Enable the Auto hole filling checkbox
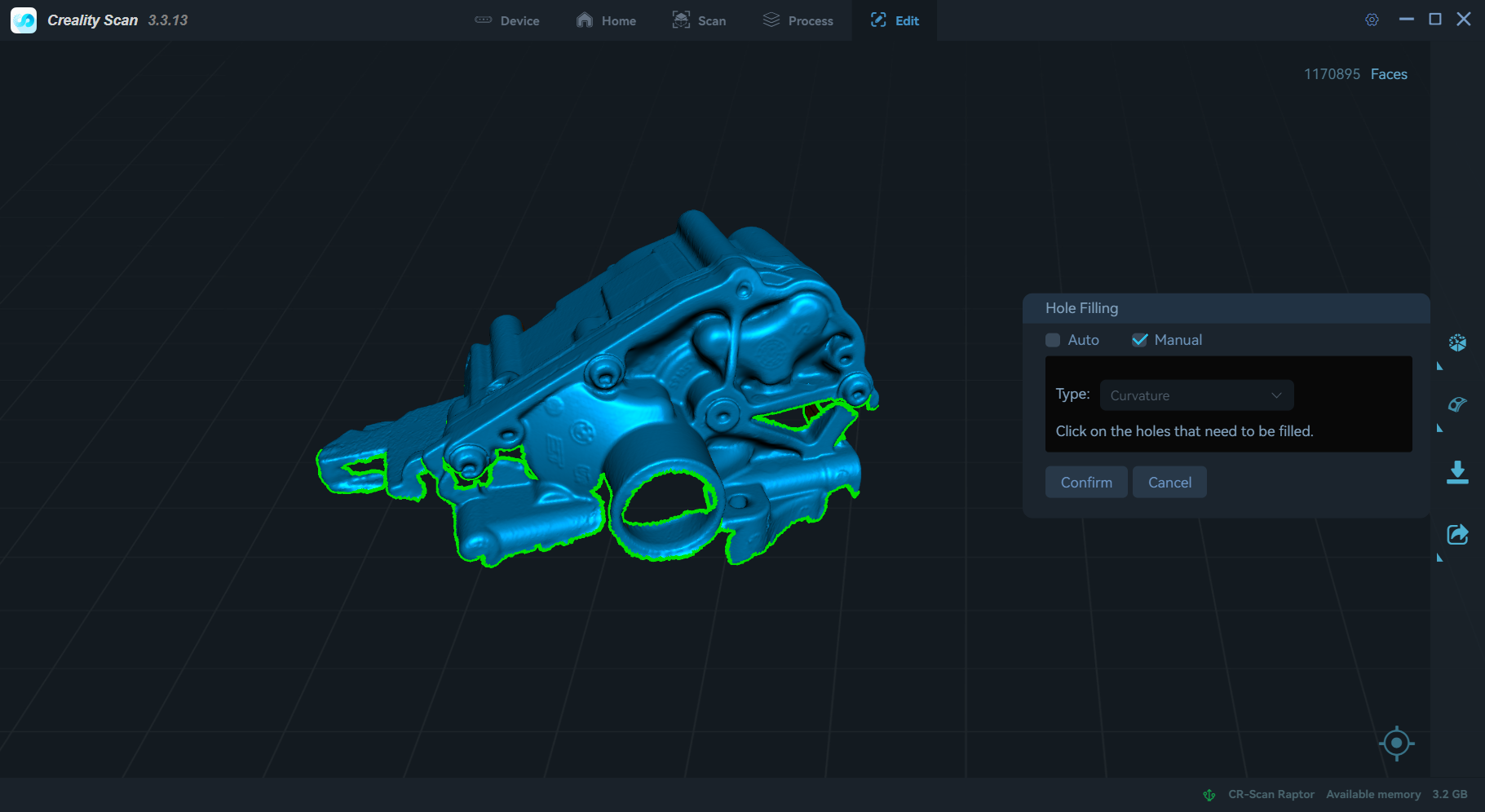1485x812 pixels. (x=1053, y=340)
